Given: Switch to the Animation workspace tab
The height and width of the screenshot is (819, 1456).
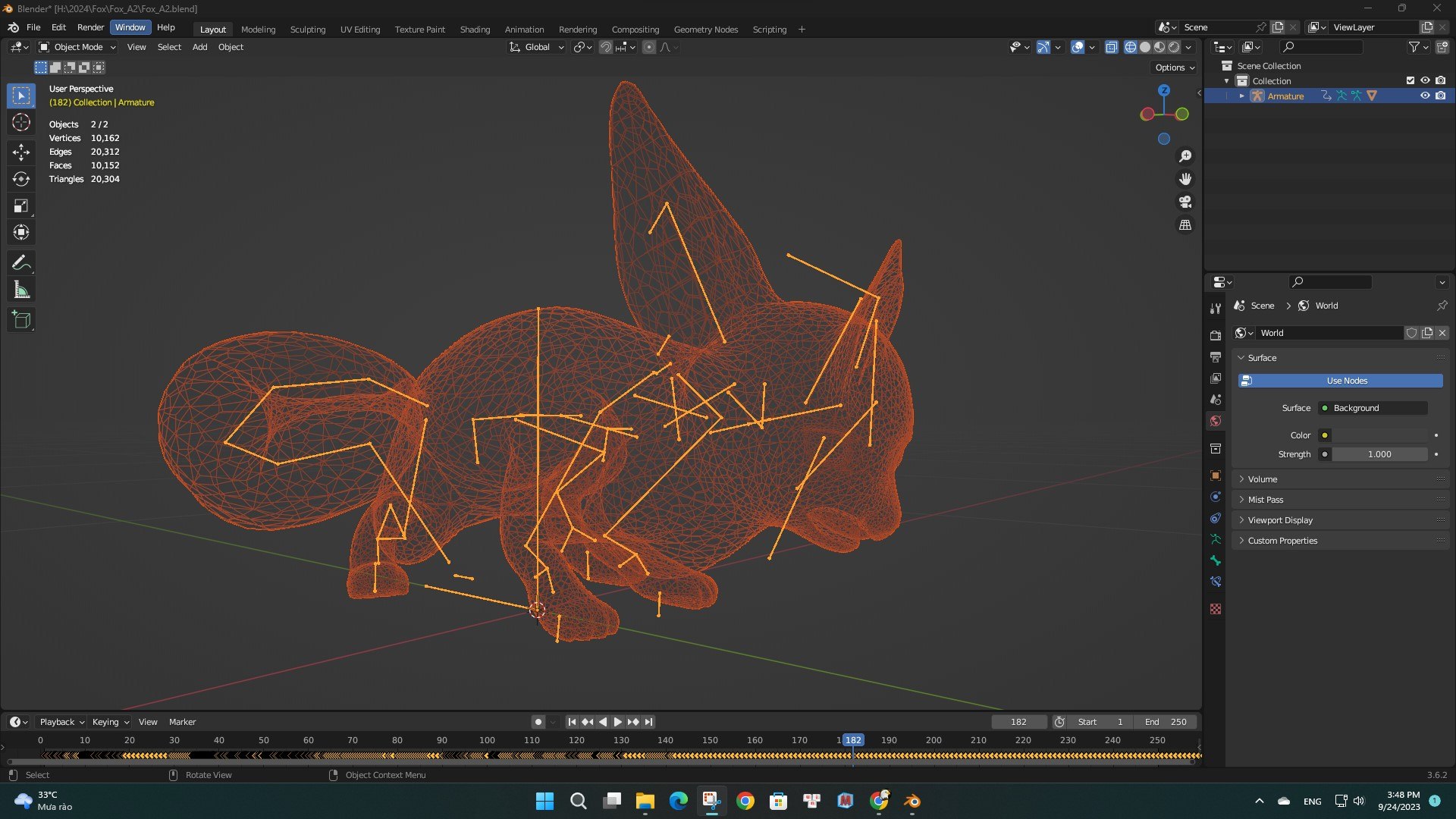Looking at the screenshot, I should [524, 30].
